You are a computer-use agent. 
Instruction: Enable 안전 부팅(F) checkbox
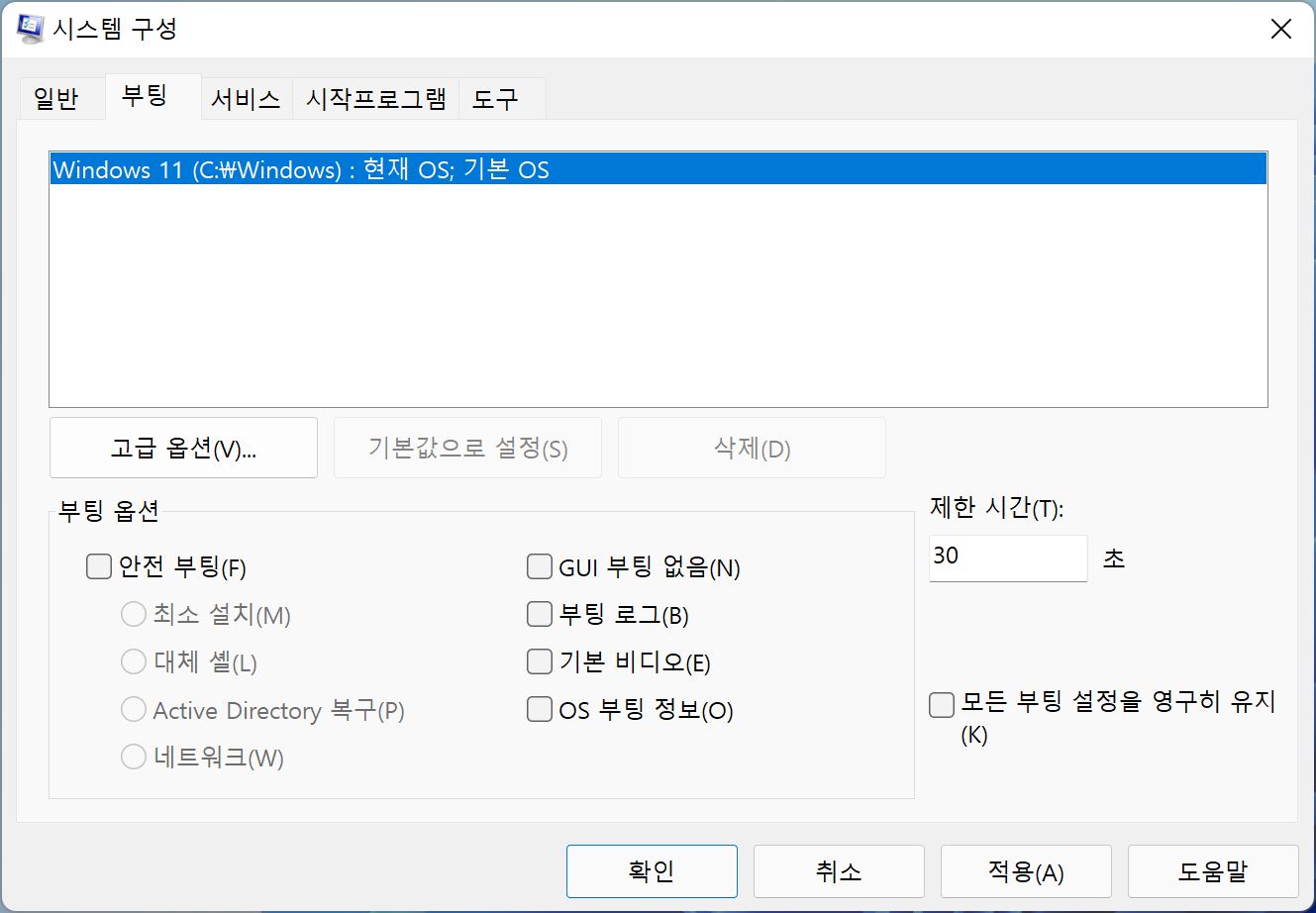pyautogui.click(x=98, y=566)
